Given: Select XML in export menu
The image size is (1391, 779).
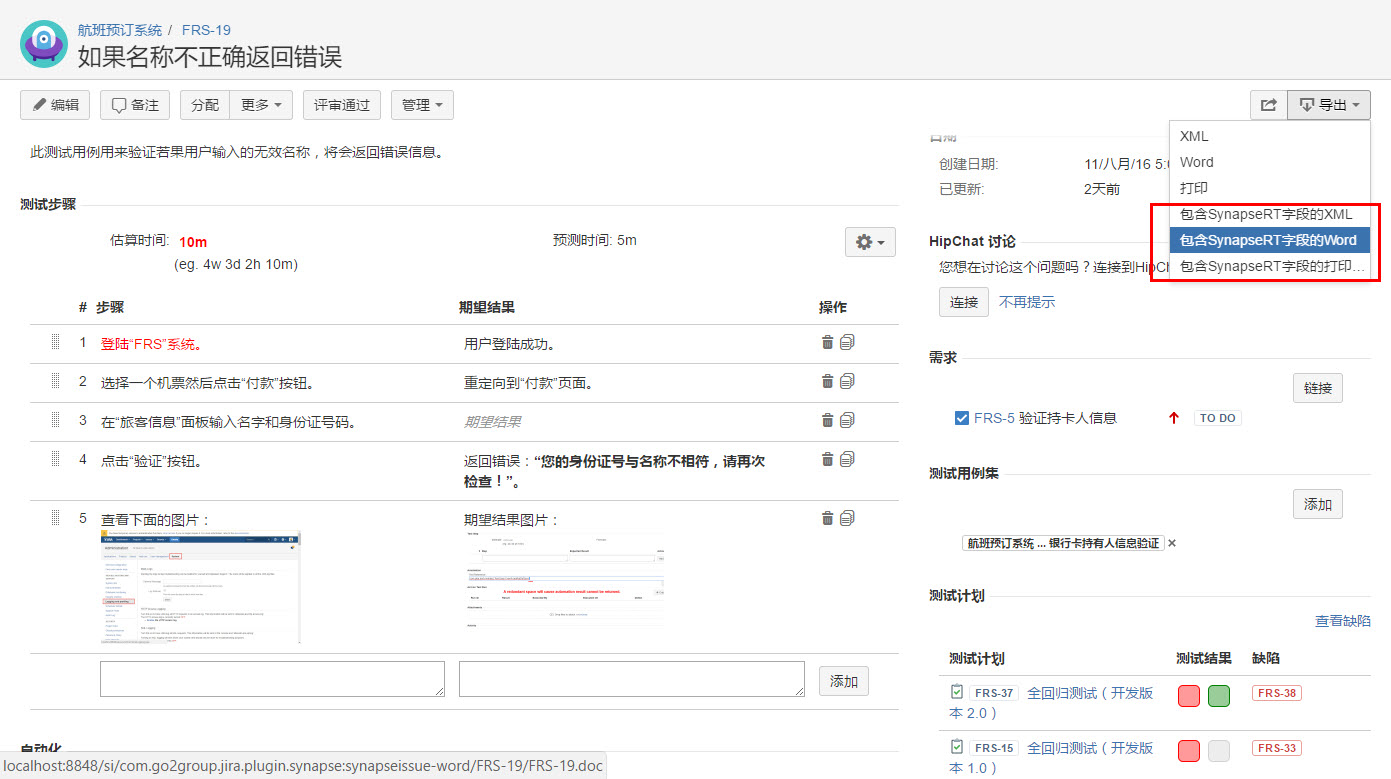Looking at the screenshot, I should pos(1269,136).
